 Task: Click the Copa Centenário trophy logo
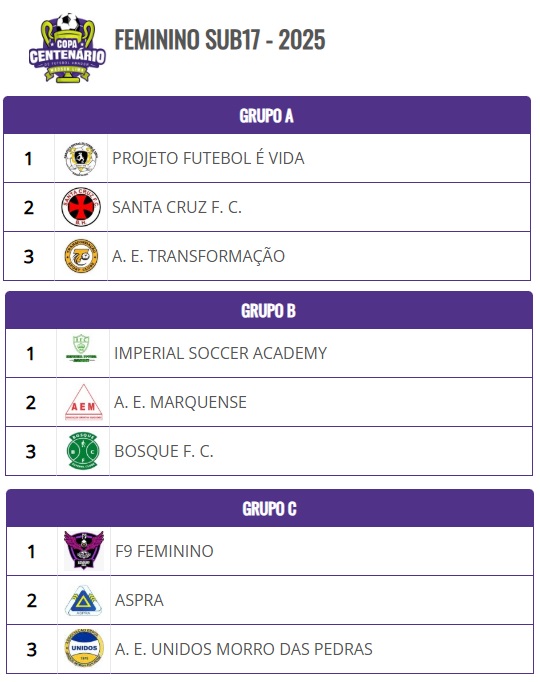click(x=67, y=48)
